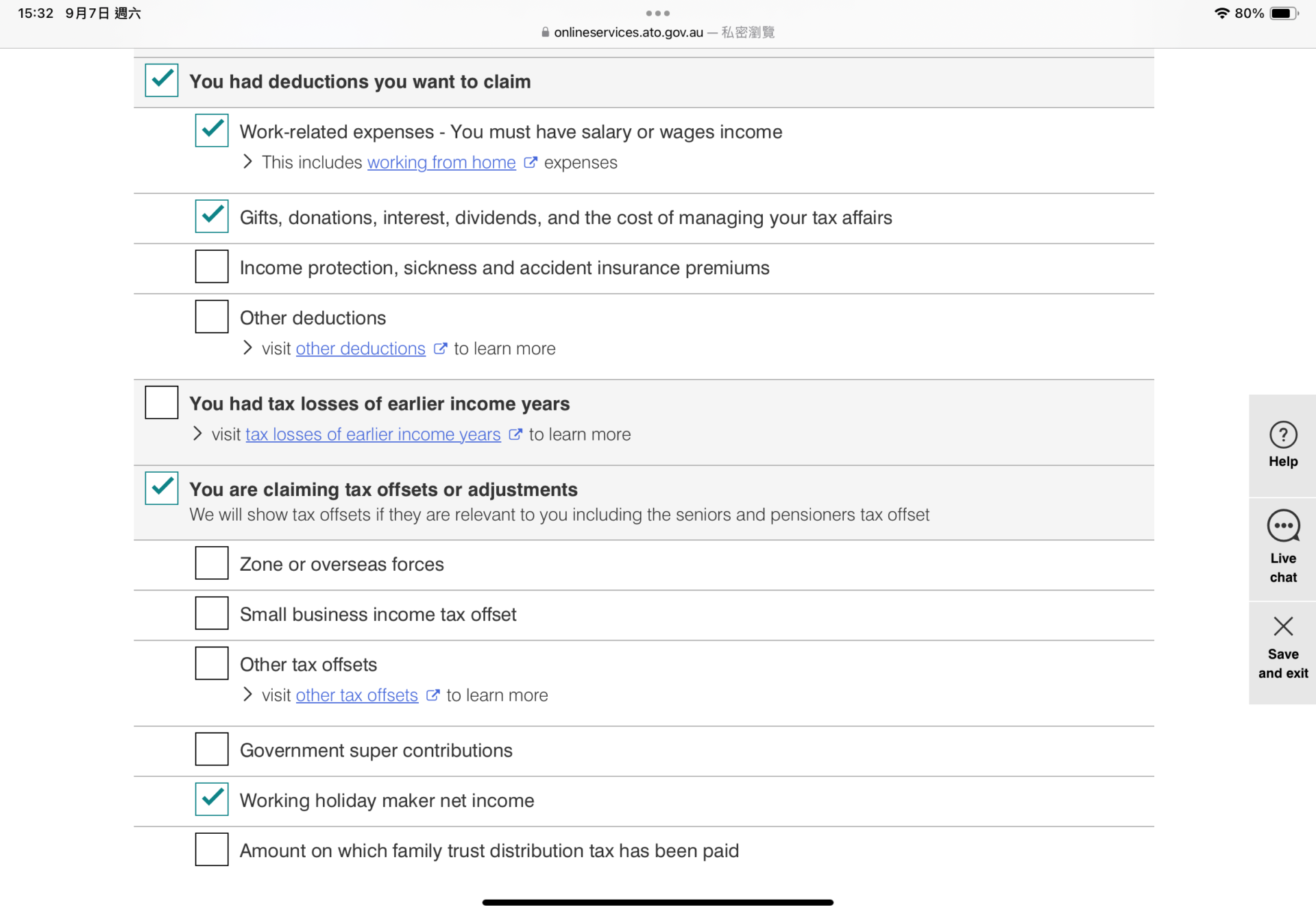Open tax losses of earlier income years link
Screen dimensions: 1316x914
(373, 434)
